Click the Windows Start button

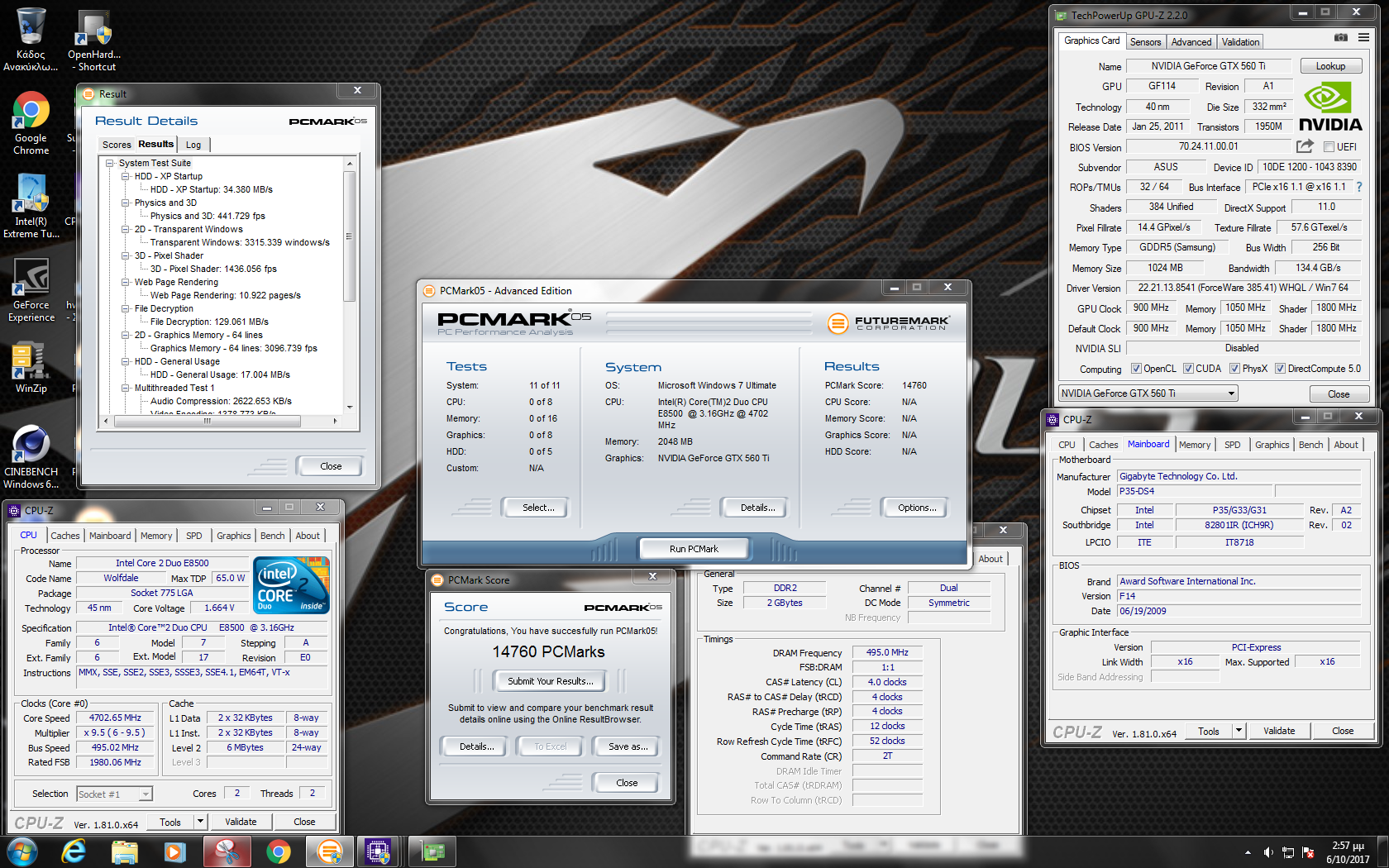(21, 851)
